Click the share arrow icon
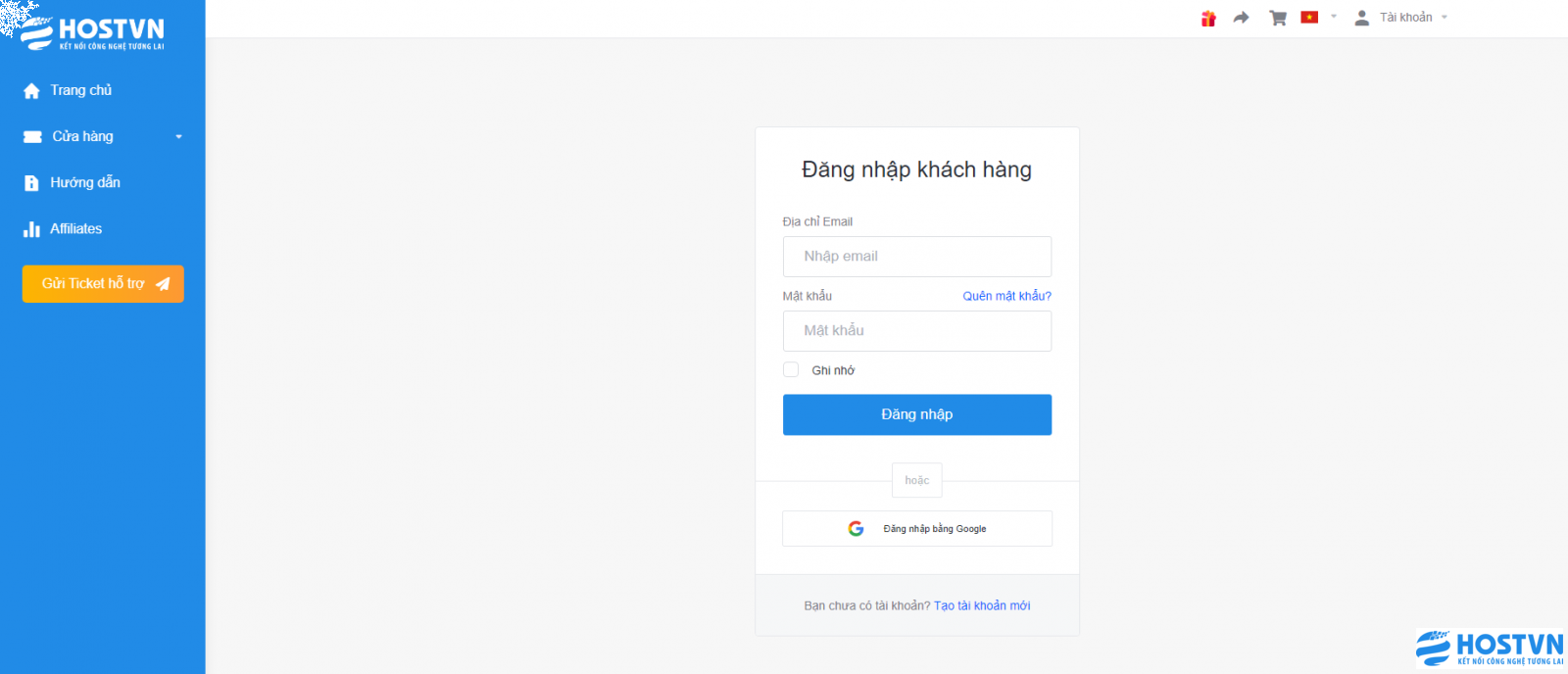Viewport: 1568px width, 674px height. click(1241, 18)
